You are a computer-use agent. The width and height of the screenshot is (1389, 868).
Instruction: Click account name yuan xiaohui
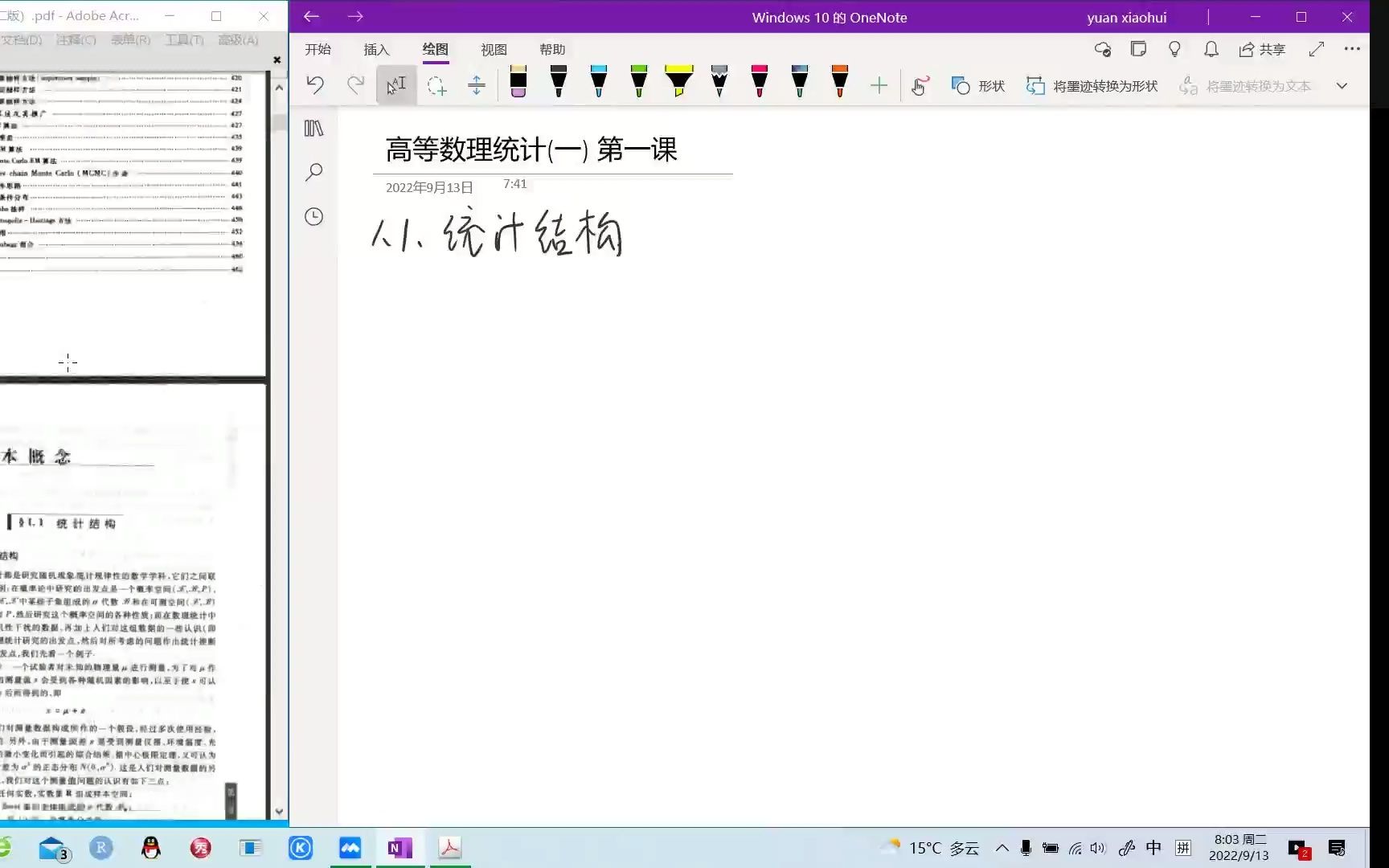click(x=1127, y=18)
